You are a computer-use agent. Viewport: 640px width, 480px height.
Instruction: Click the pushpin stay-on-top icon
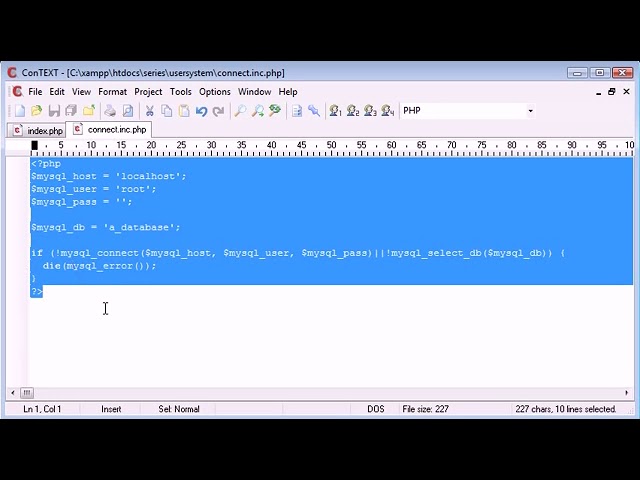pos(314,111)
